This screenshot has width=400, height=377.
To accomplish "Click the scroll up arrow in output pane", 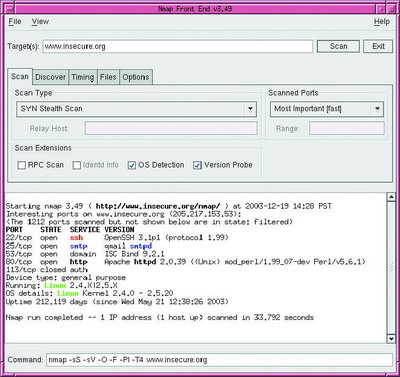I will pos(391,197).
